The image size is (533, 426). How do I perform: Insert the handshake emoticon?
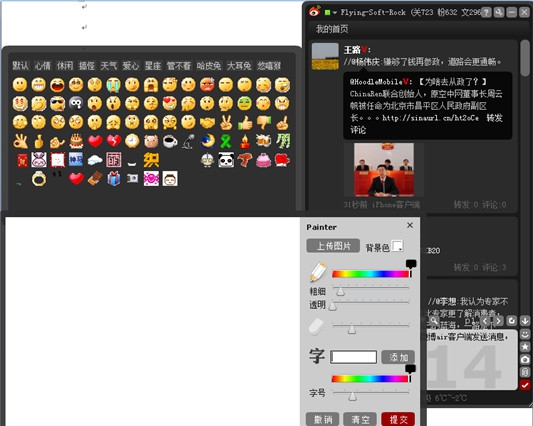(207, 122)
